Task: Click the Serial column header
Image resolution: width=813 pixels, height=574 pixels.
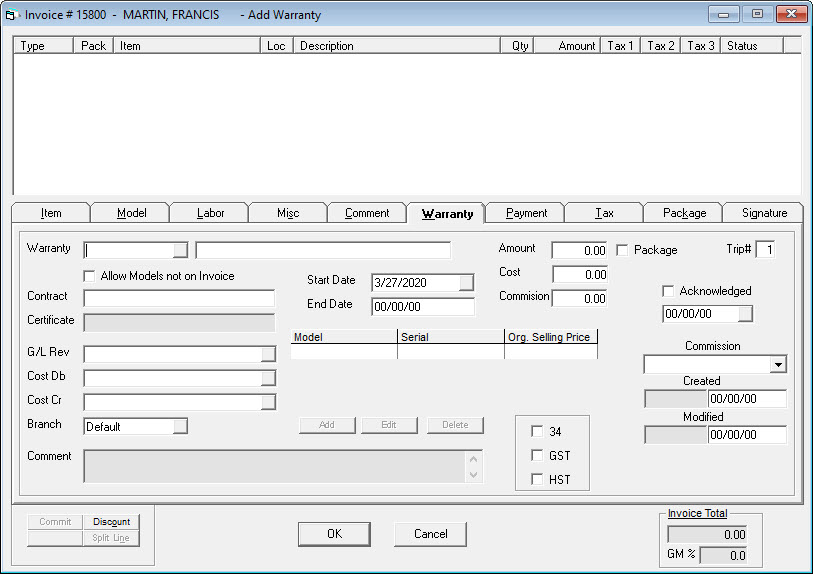Action: tap(451, 337)
